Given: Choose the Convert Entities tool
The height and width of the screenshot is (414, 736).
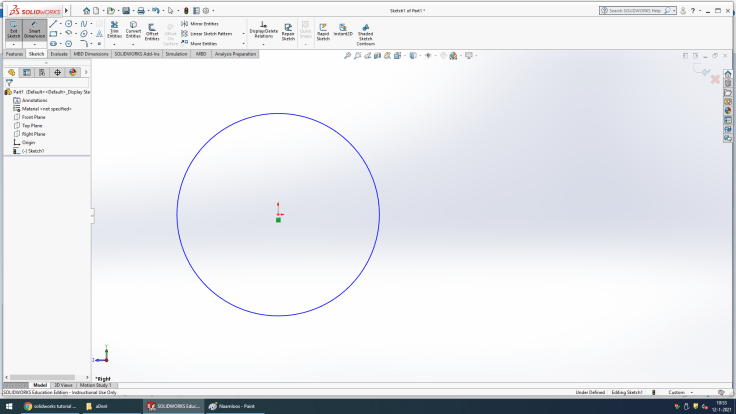Looking at the screenshot, I should pos(133,32).
